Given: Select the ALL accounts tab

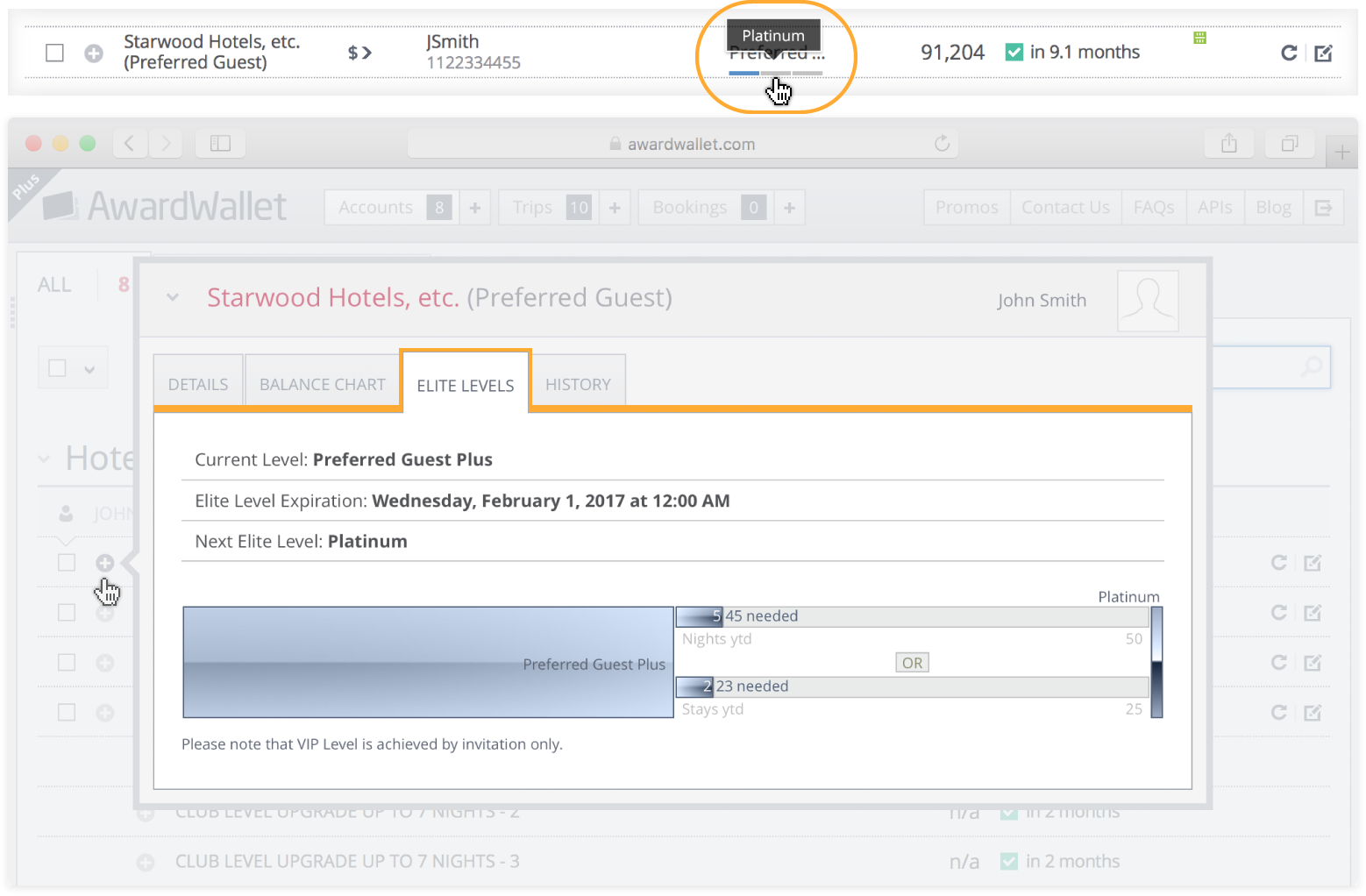Looking at the screenshot, I should (x=54, y=285).
